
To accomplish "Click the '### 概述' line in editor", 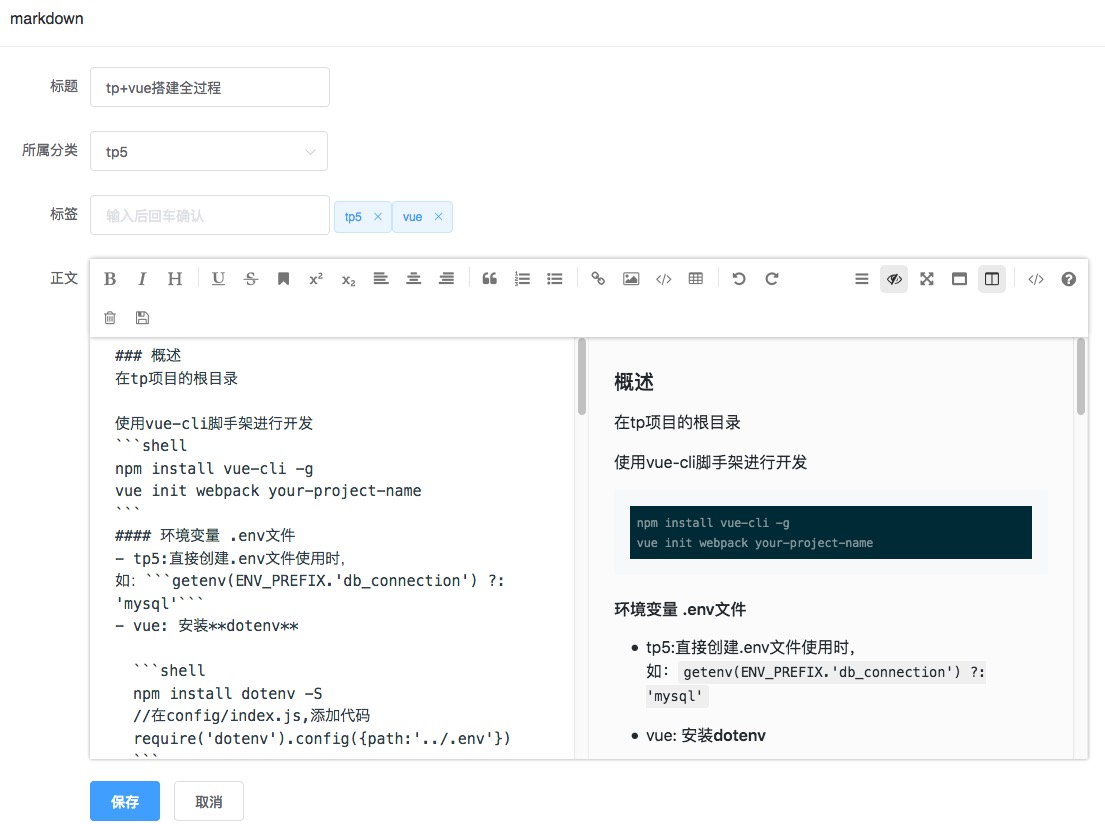I will (148, 355).
